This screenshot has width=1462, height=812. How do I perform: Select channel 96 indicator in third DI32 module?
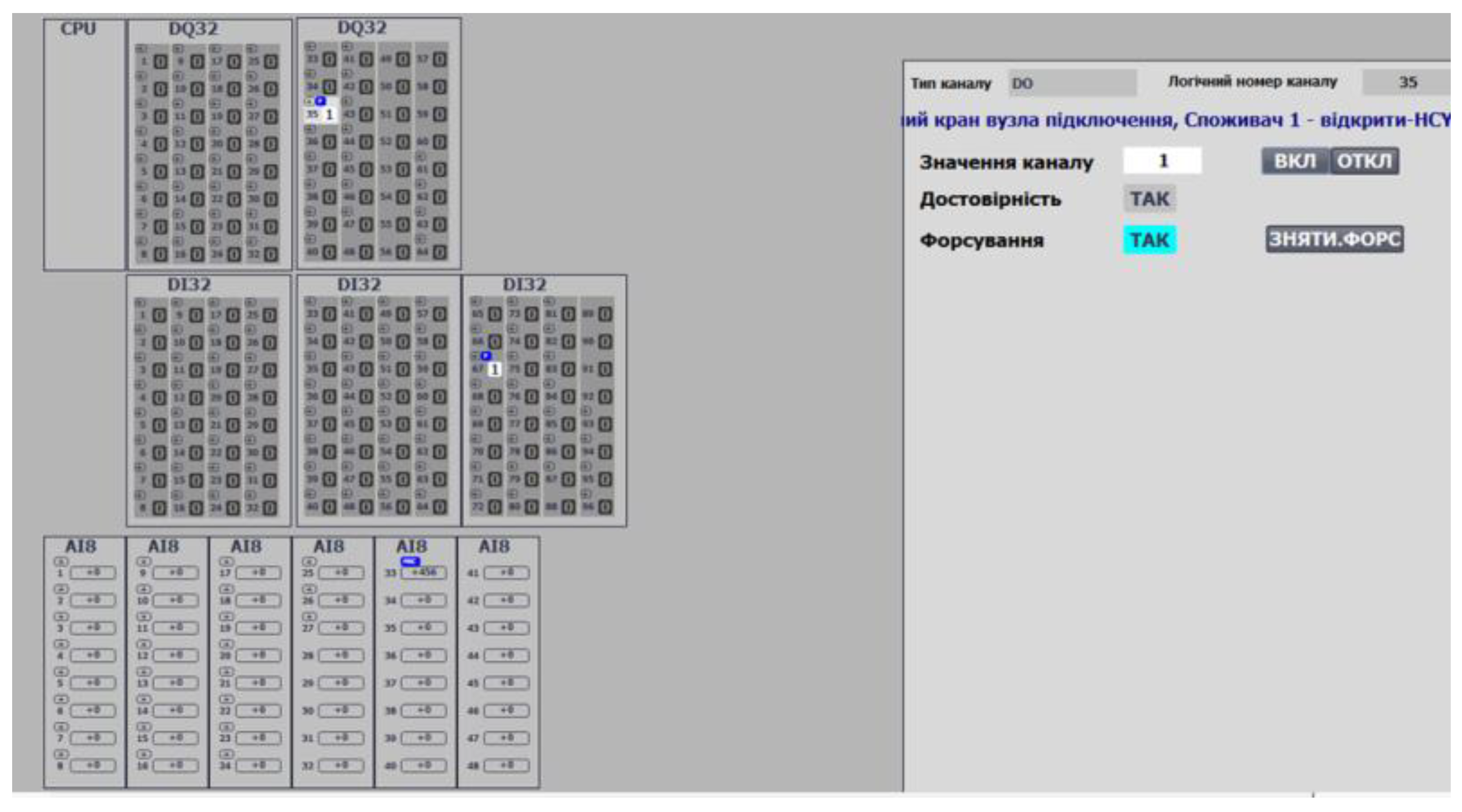pos(605,507)
